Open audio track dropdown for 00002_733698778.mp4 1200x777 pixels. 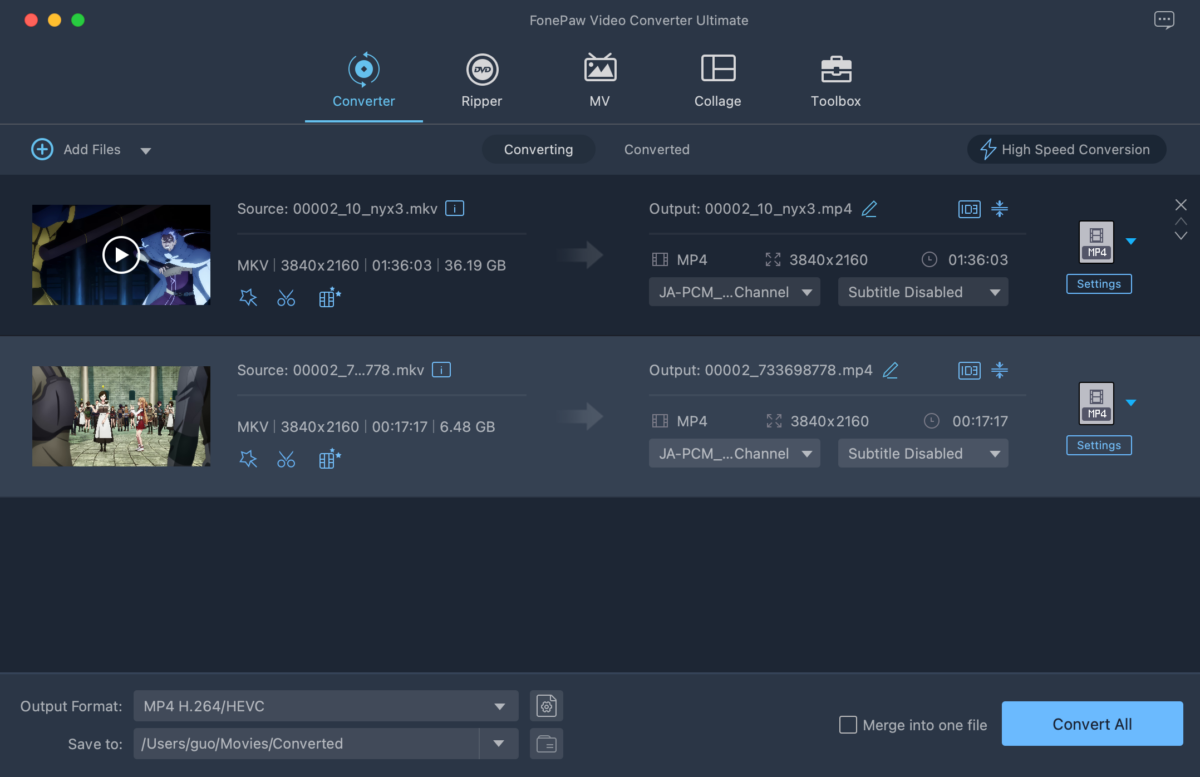pos(735,453)
